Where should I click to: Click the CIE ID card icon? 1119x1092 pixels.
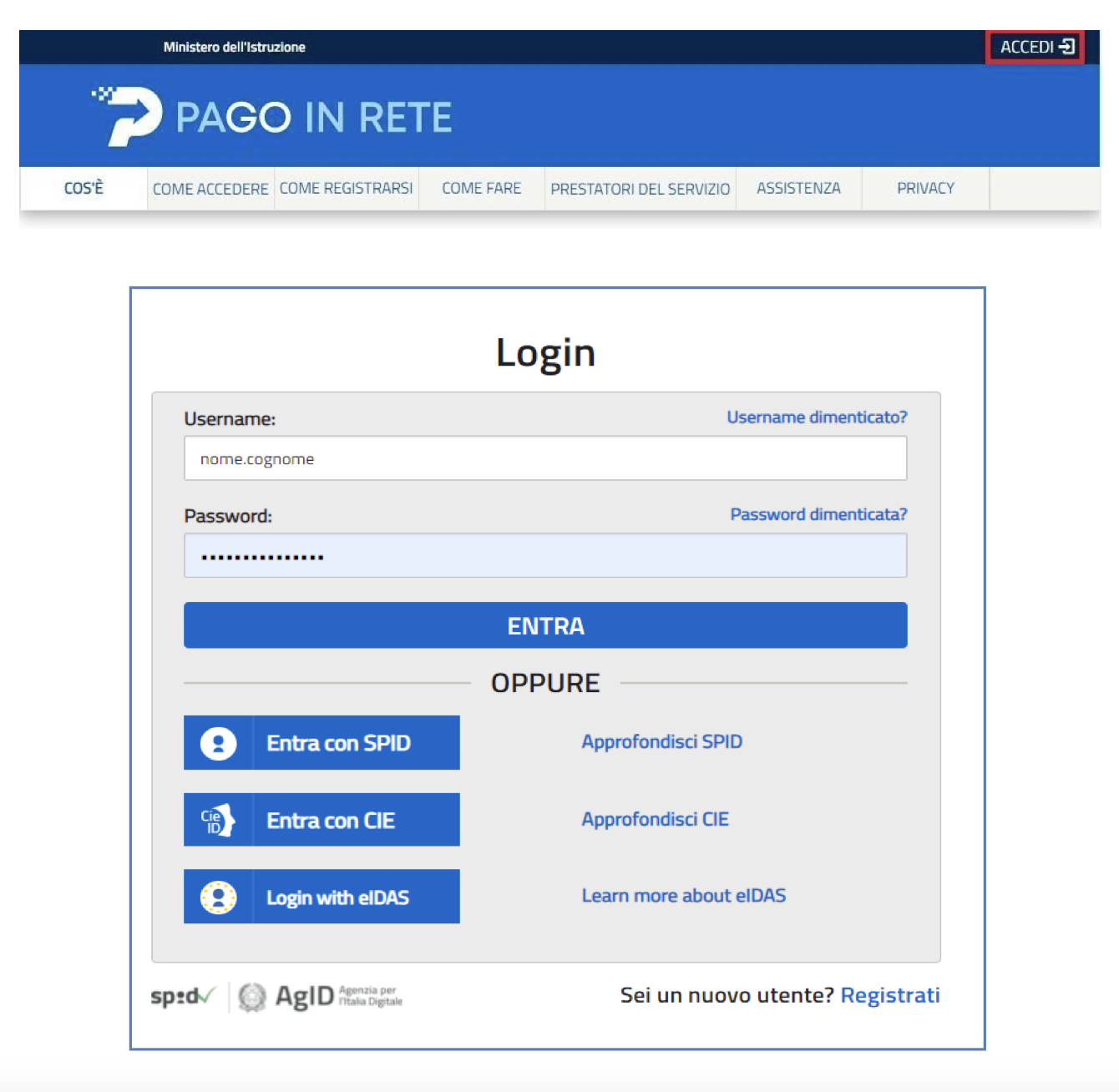click(x=218, y=821)
